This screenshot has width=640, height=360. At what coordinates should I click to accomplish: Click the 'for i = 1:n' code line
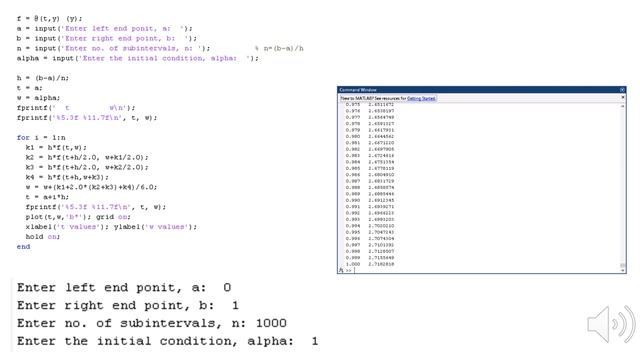pyautogui.click(x=41, y=138)
